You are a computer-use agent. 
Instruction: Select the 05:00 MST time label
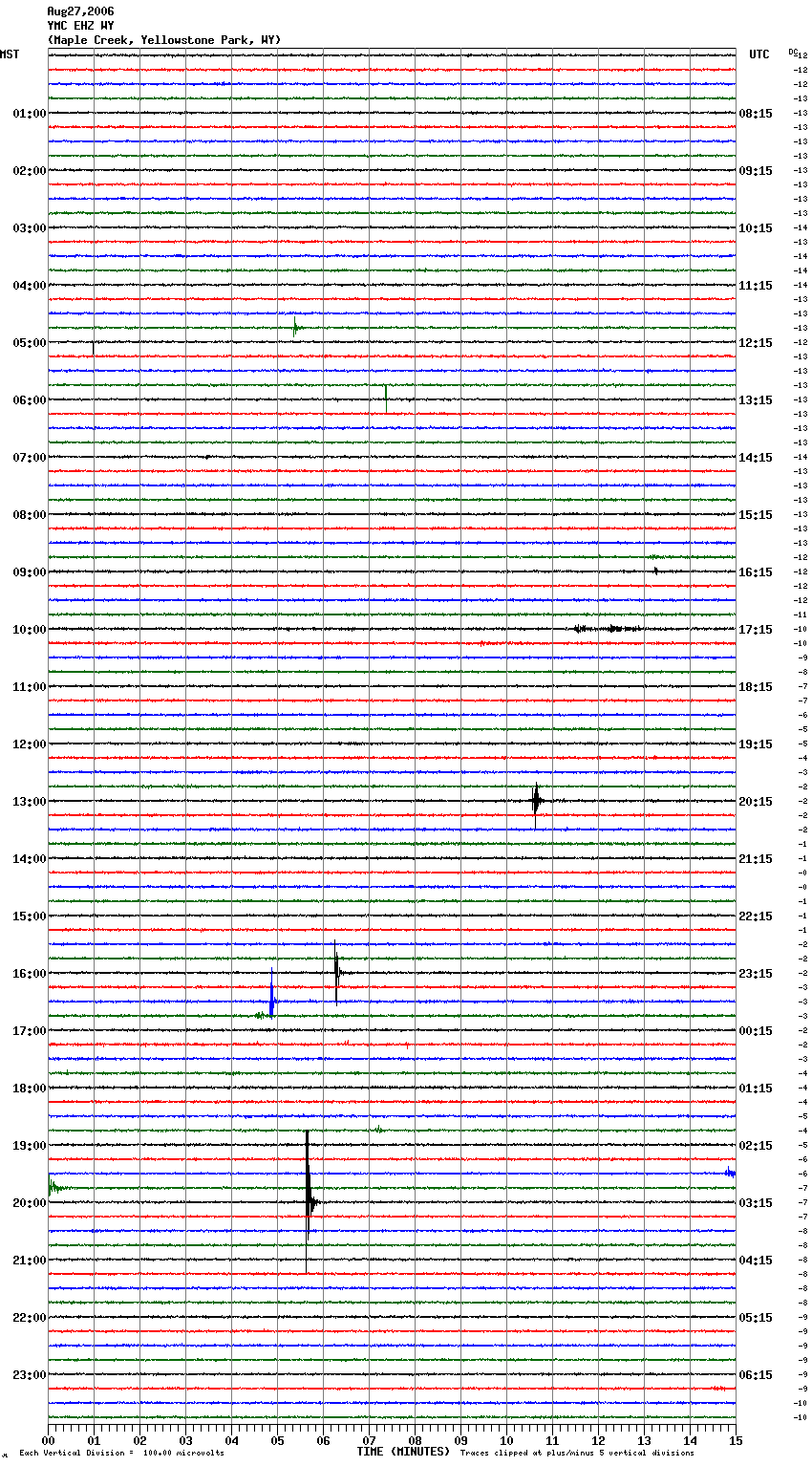click(29, 343)
